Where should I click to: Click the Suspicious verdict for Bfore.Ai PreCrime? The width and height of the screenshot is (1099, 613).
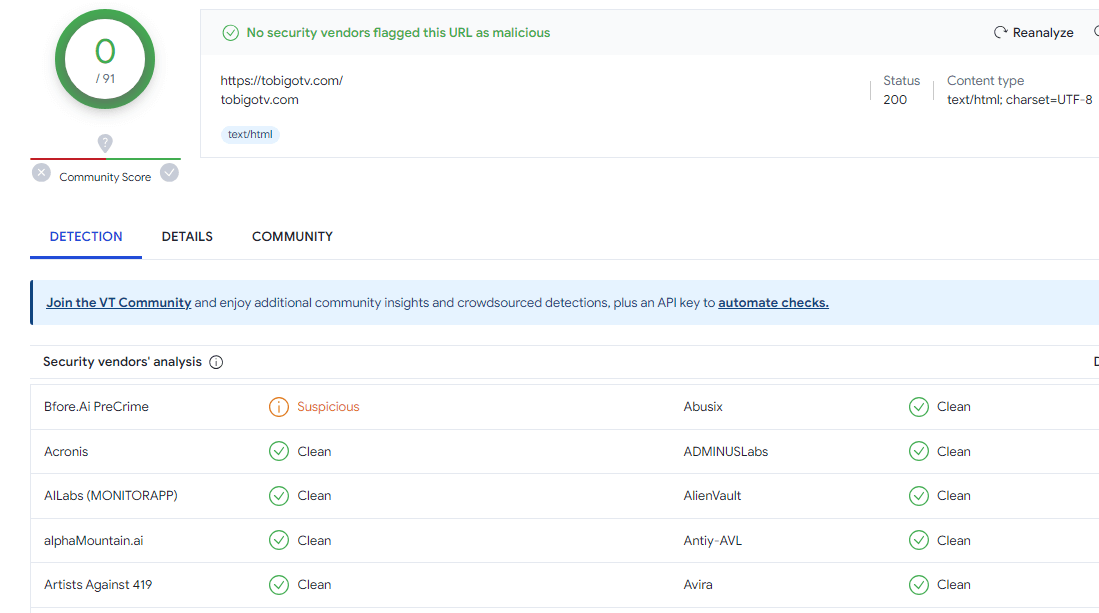click(x=328, y=407)
